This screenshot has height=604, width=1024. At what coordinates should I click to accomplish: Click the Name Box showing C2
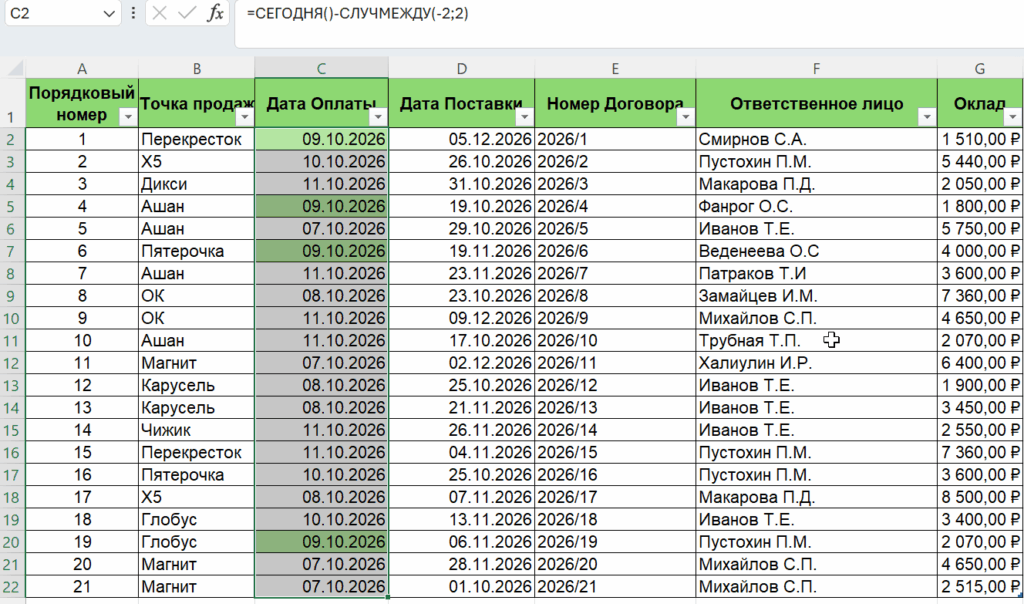pyautogui.click(x=62, y=14)
